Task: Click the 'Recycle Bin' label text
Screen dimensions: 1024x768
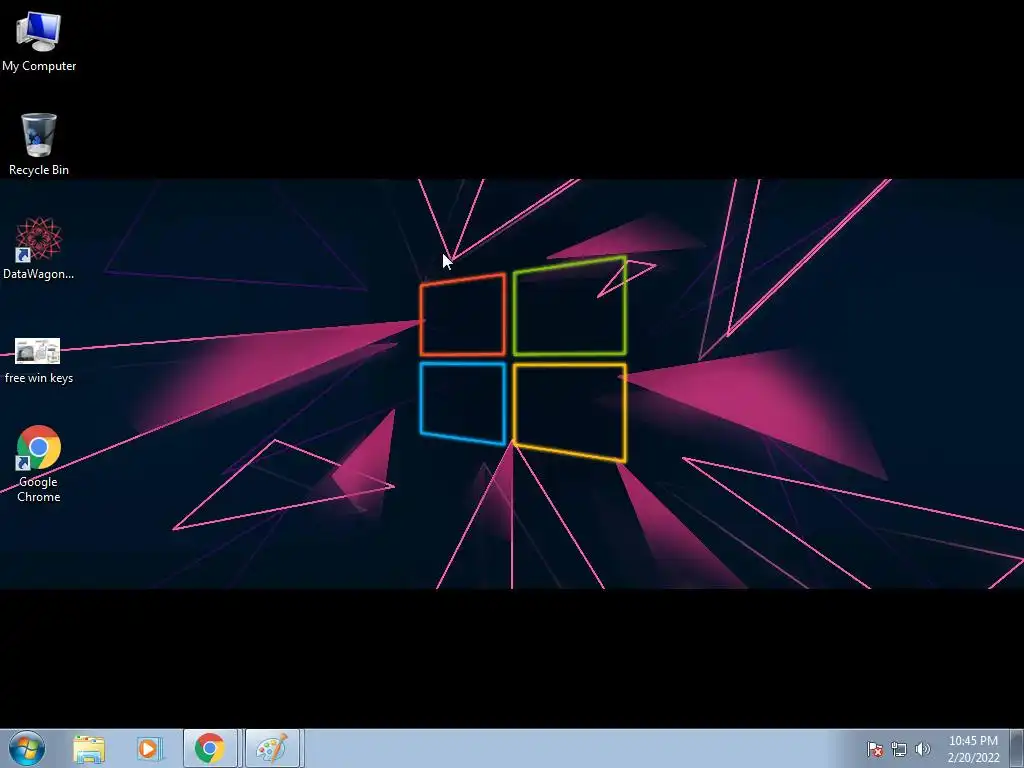Action: tap(39, 170)
